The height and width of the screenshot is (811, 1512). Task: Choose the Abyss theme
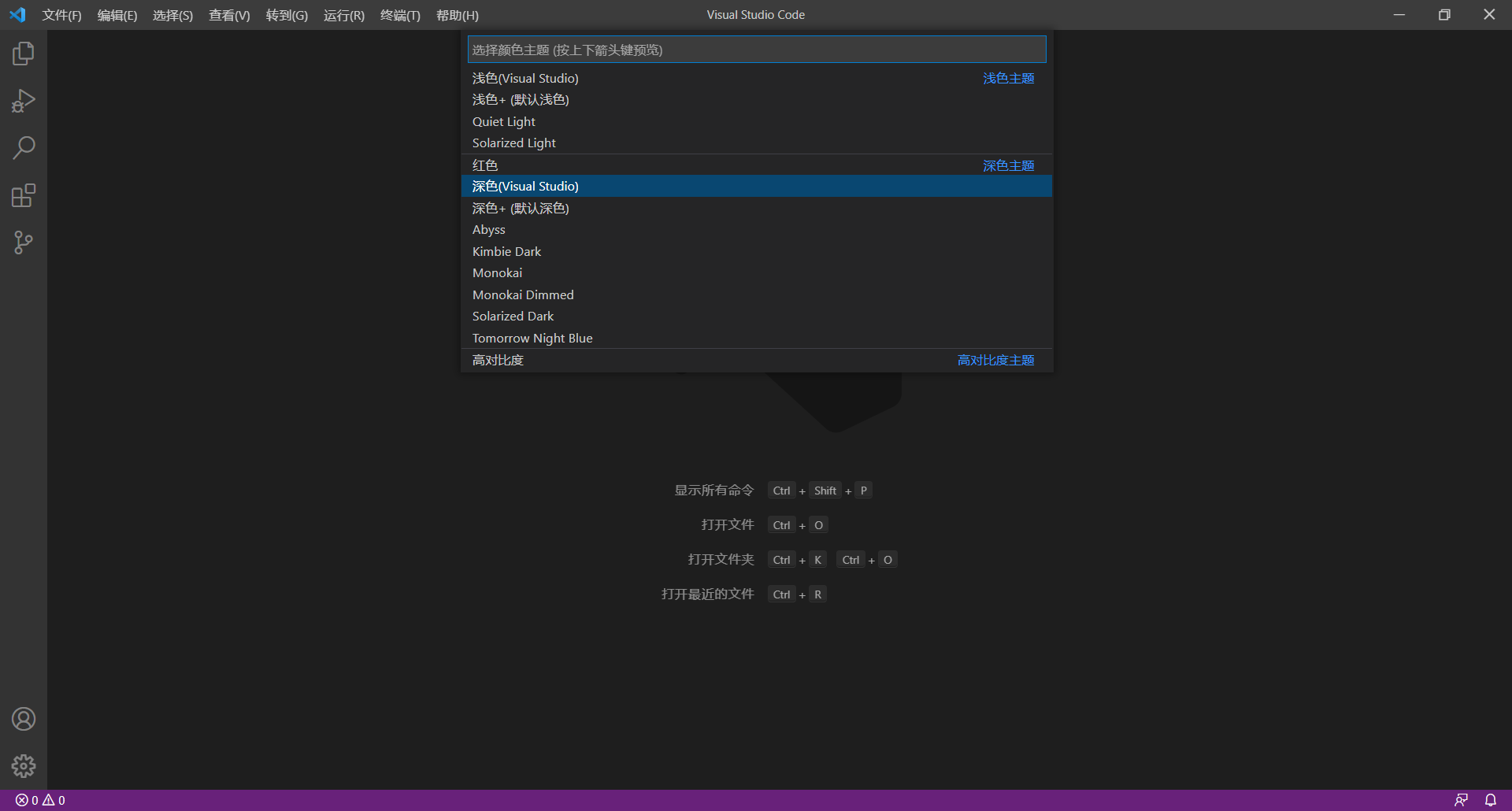coord(757,229)
